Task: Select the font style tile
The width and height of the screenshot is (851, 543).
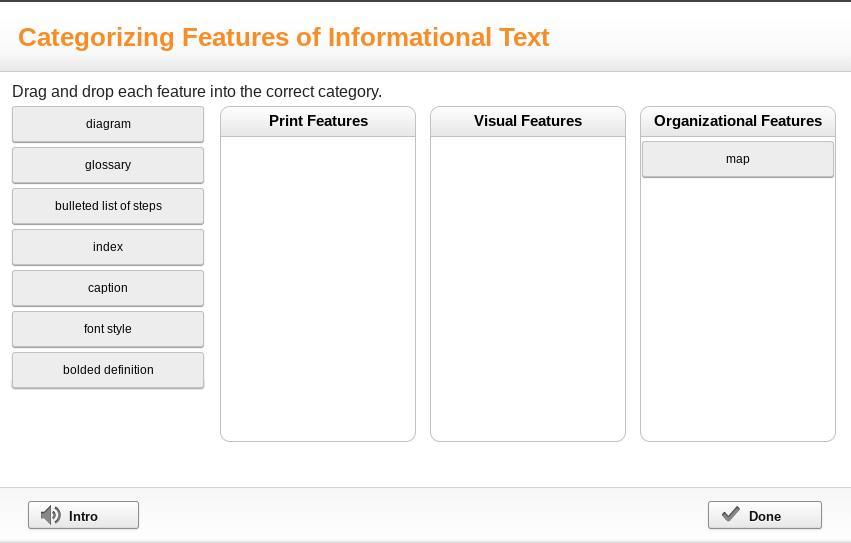Action: point(108,329)
